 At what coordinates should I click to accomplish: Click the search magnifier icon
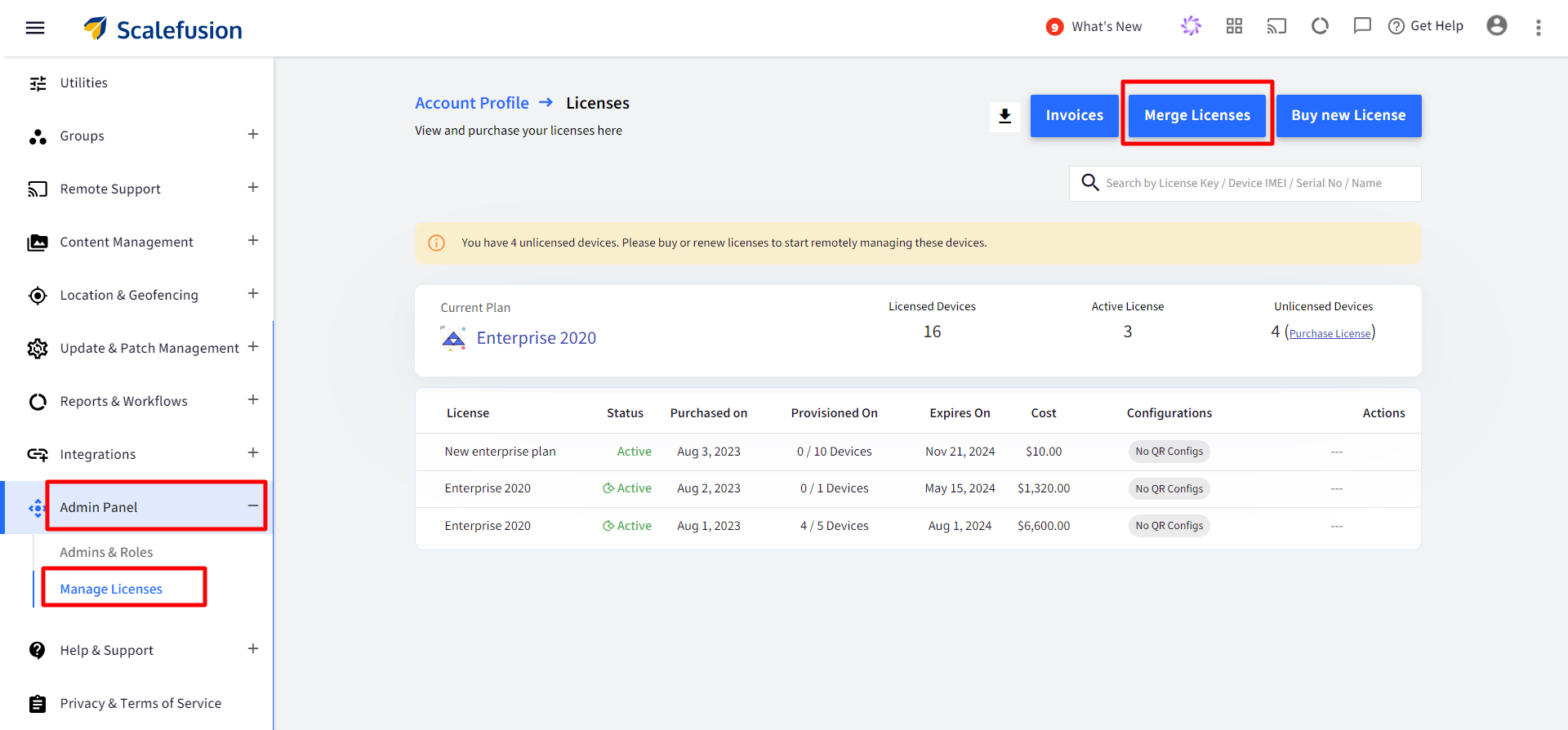point(1090,182)
